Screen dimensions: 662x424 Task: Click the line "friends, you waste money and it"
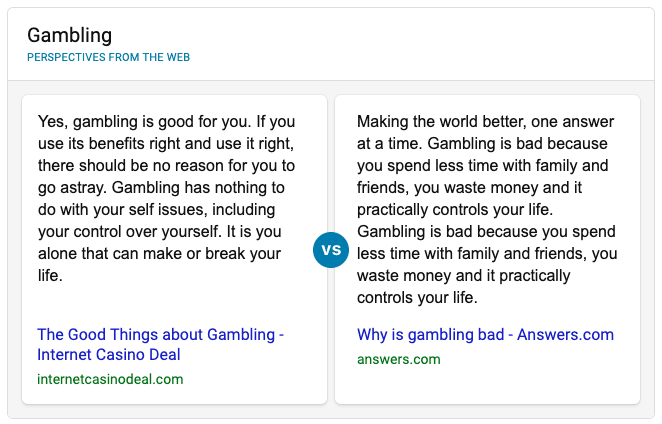point(469,188)
